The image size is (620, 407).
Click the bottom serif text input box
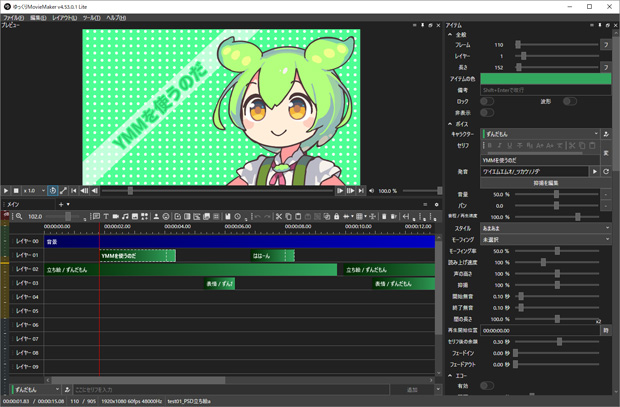231,390
